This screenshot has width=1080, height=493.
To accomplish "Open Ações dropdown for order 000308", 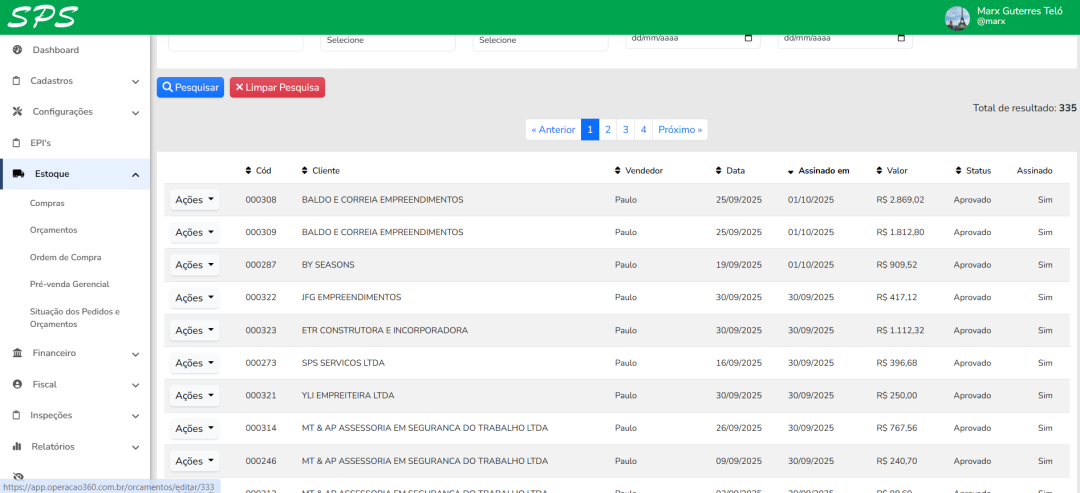I will (194, 200).
